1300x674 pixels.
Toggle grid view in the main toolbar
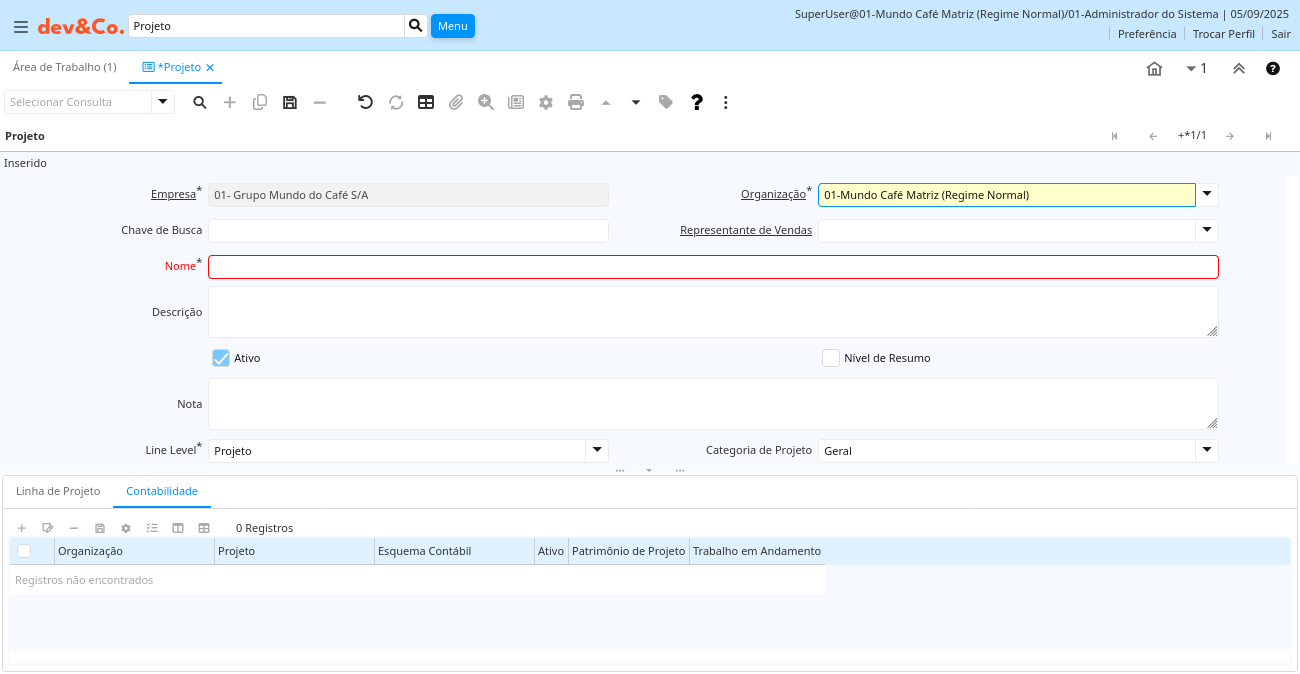(426, 102)
